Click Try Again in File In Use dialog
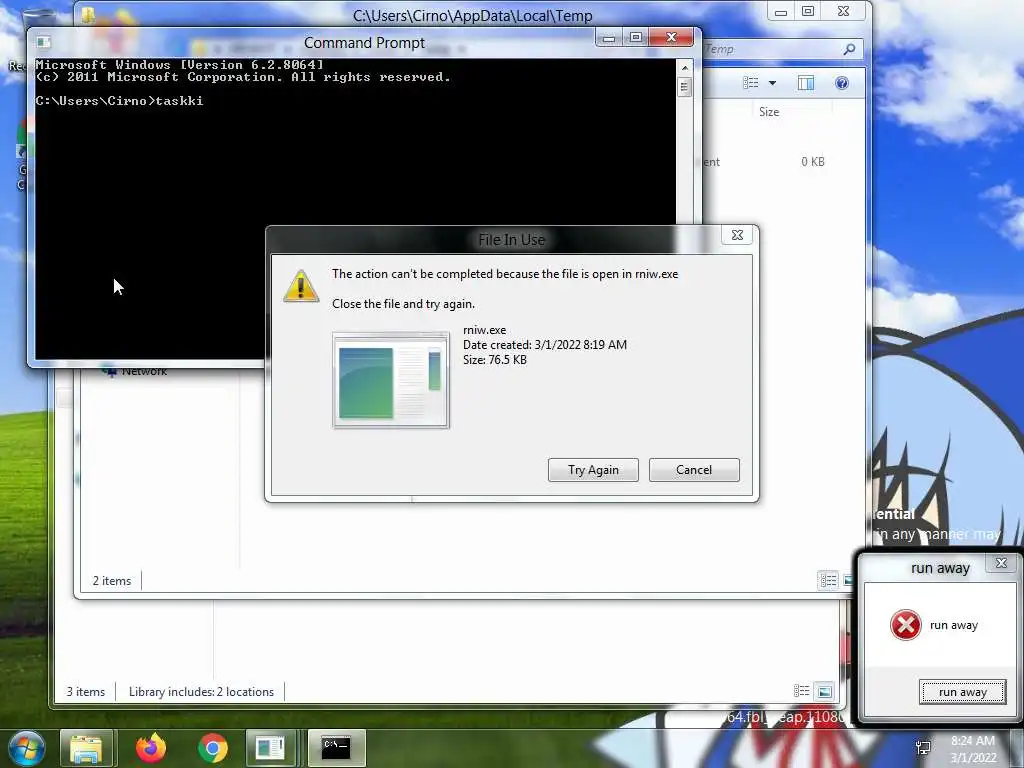1024x768 pixels. 593,470
